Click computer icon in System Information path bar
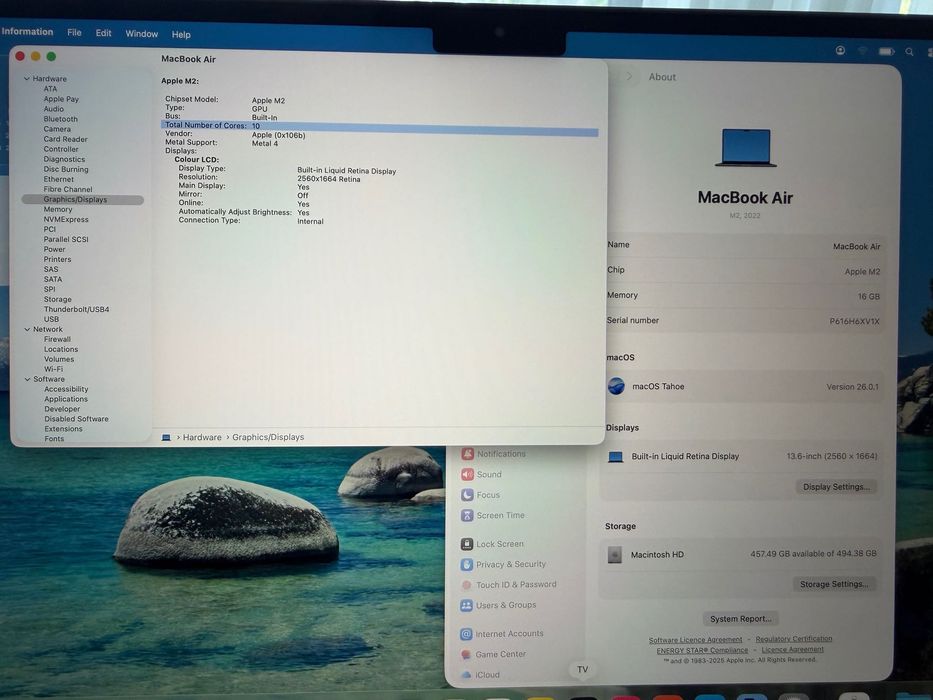933x700 pixels. [x=167, y=438]
